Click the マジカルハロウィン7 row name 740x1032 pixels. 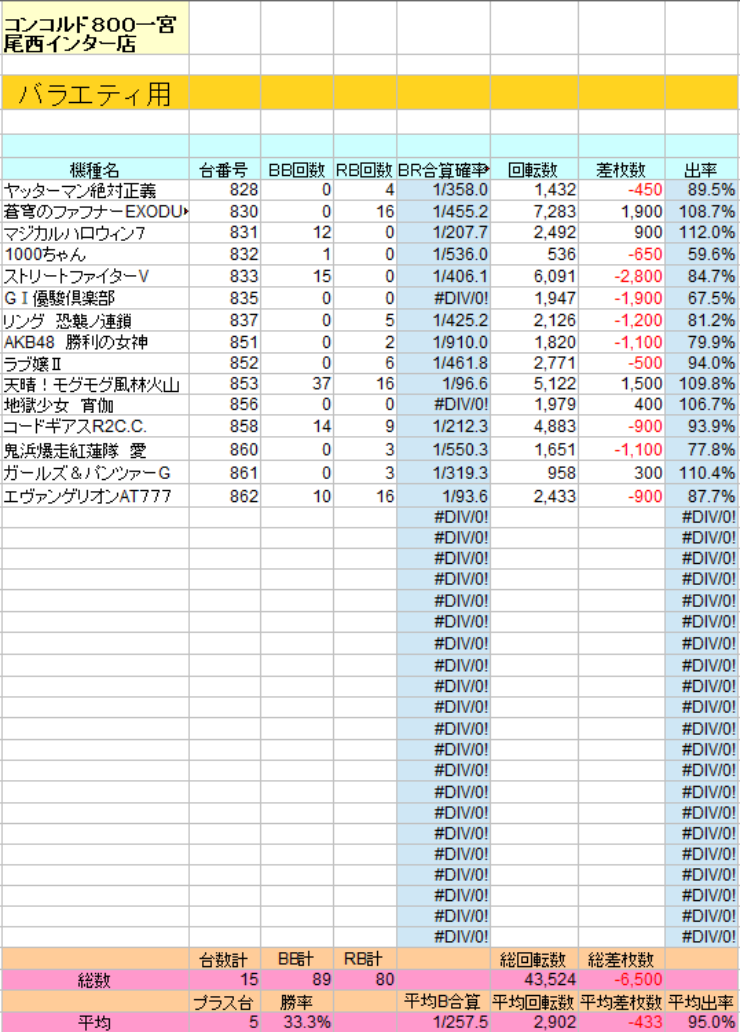(94, 233)
